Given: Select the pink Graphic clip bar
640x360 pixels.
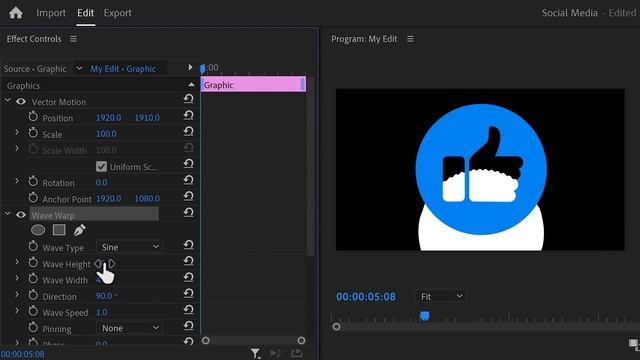Looking at the screenshot, I should [253, 84].
